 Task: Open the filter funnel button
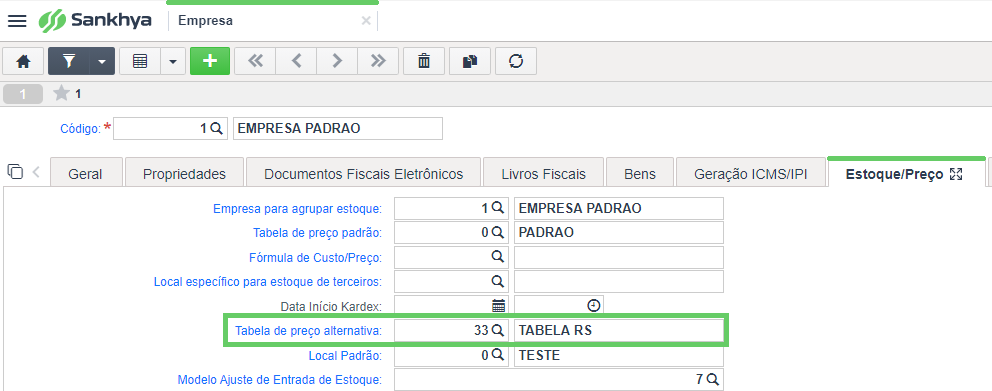pos(69,61)
